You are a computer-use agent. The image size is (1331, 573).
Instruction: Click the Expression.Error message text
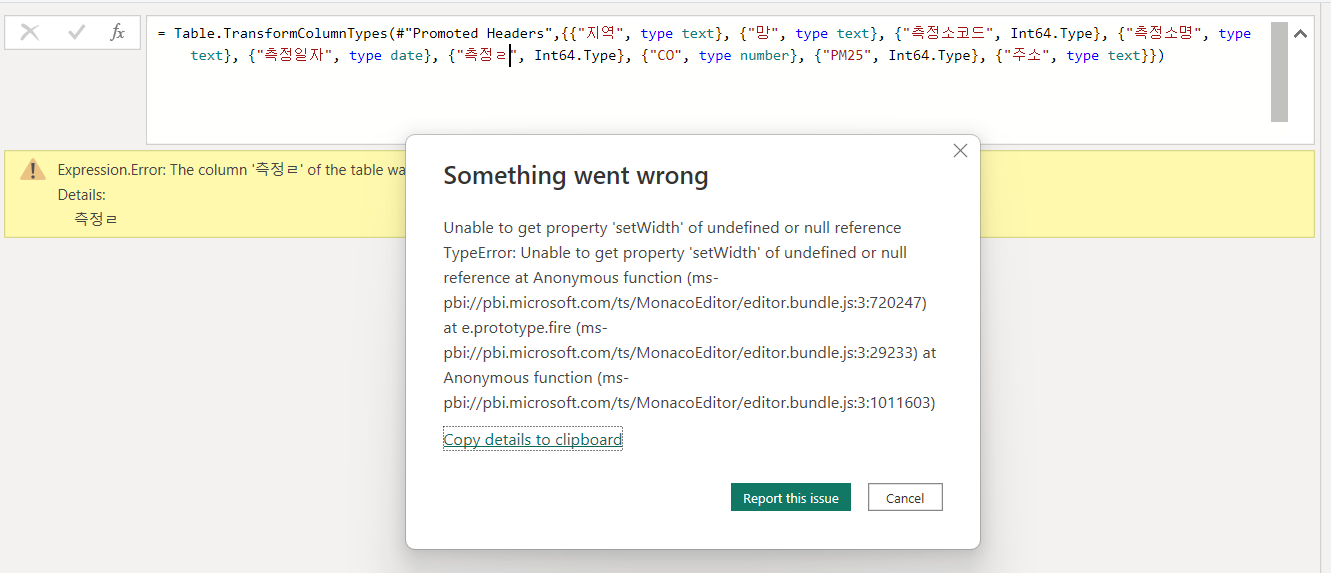click(231, 170)
